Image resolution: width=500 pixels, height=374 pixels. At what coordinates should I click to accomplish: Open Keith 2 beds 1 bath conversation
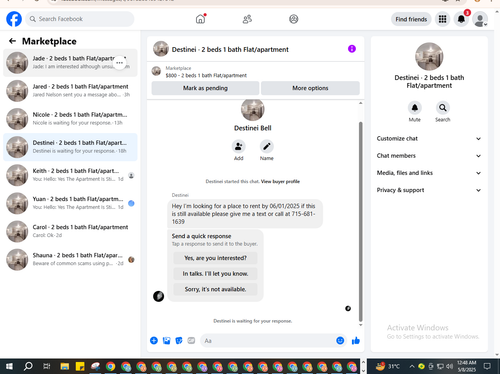(70, 175)
